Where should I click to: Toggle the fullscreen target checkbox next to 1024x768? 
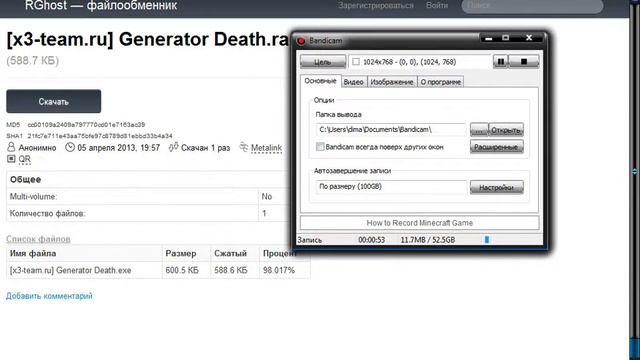point(356,62)
